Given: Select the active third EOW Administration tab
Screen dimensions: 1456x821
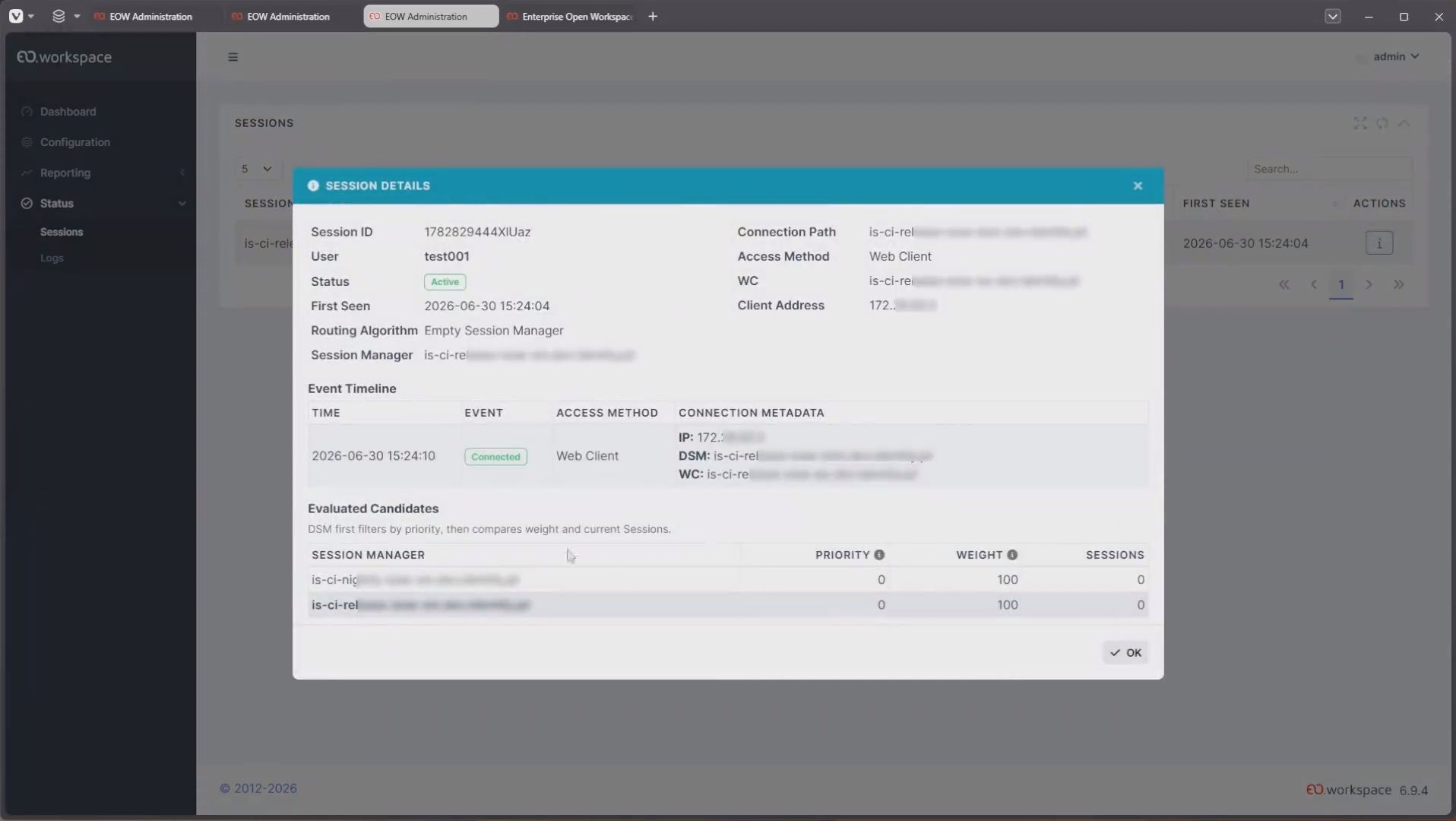Looking at the screenshot, I should point(431,16).
